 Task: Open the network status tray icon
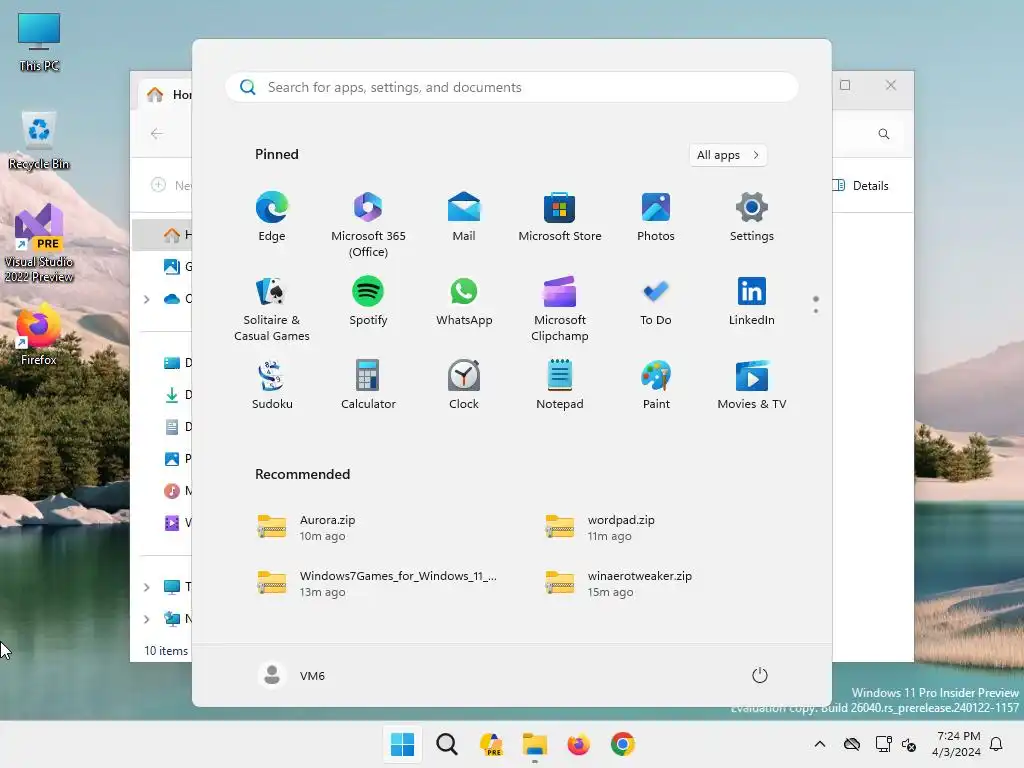point(883,744)
